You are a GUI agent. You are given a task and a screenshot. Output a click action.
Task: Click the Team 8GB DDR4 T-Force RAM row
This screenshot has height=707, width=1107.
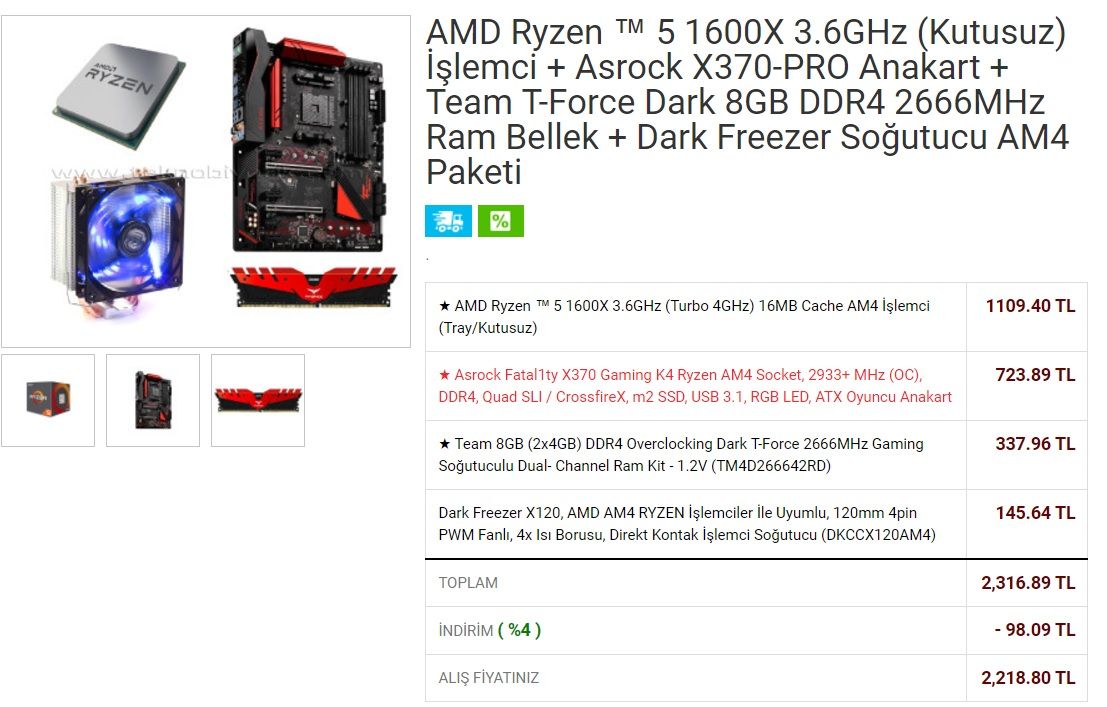756,455
